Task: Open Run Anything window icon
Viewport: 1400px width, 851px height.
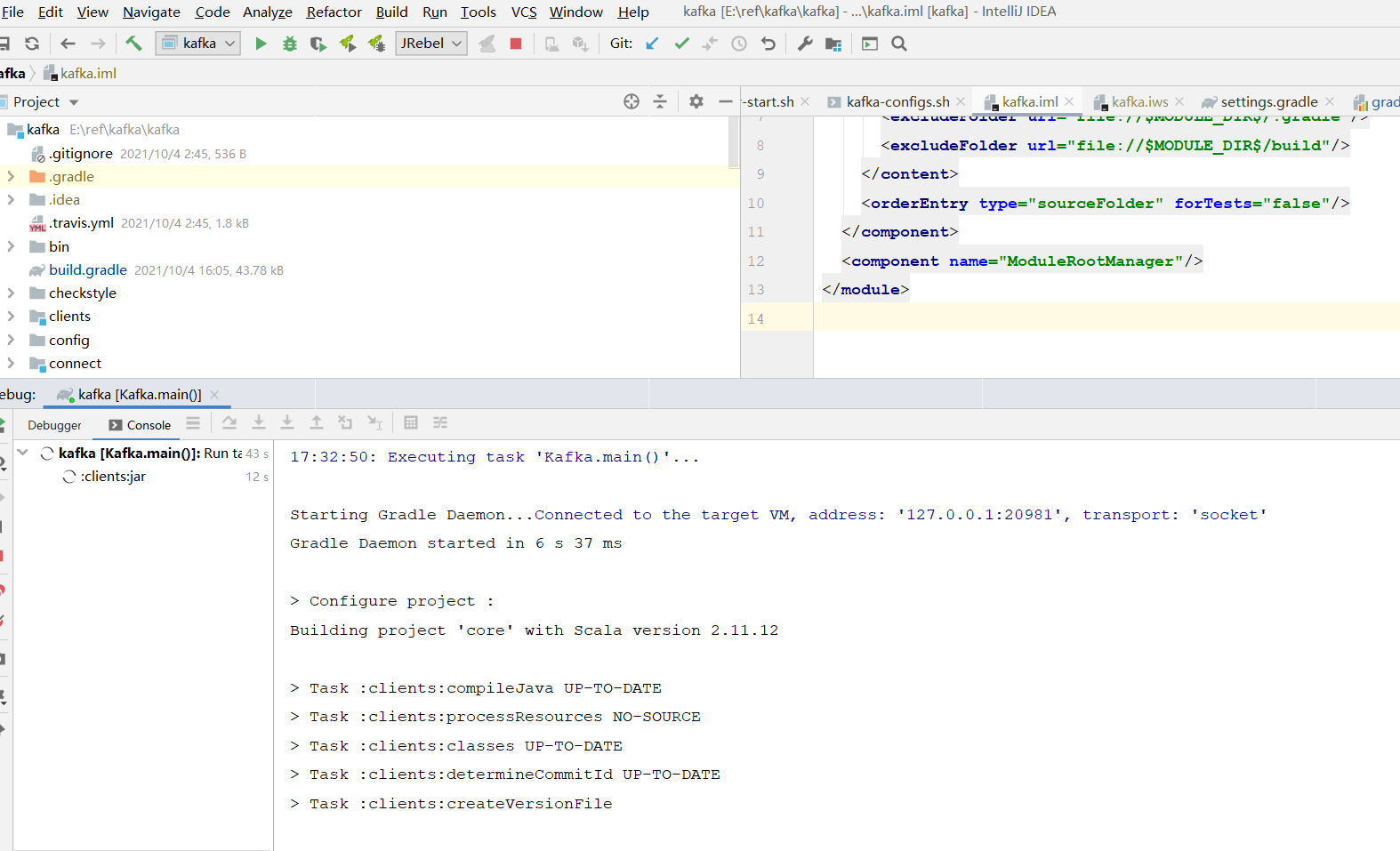Action: [x=870, y=44]
